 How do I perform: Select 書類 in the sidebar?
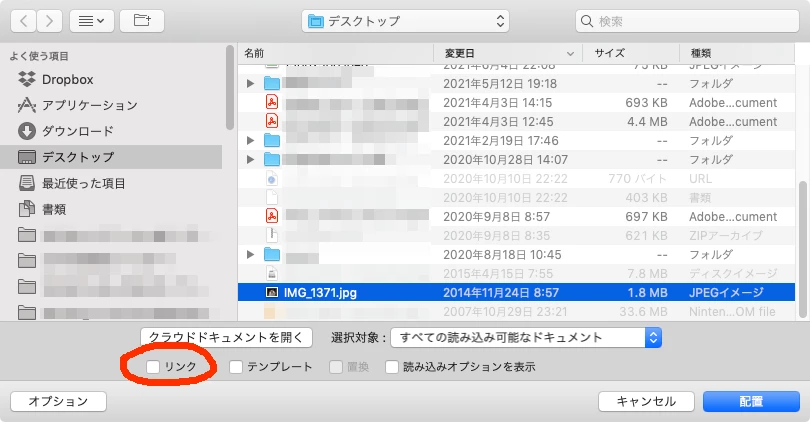(x=42, y=209)
